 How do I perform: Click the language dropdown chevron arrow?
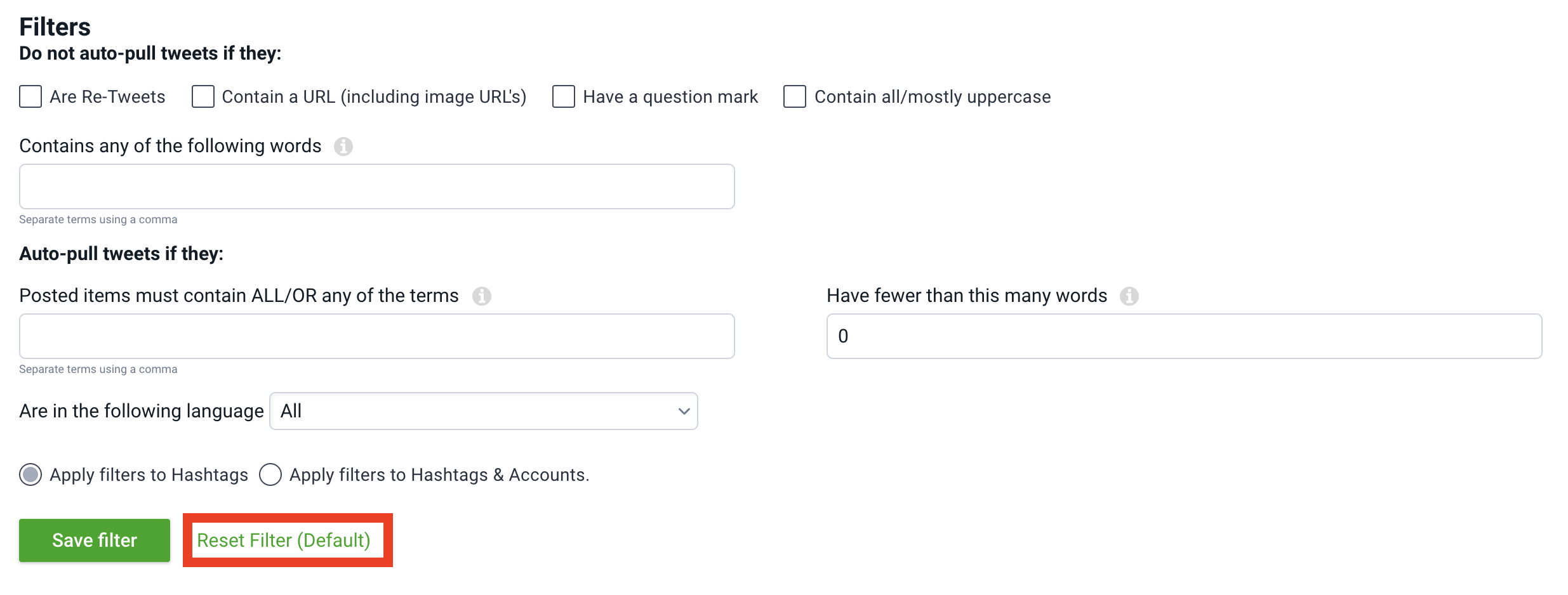point(683,411)
